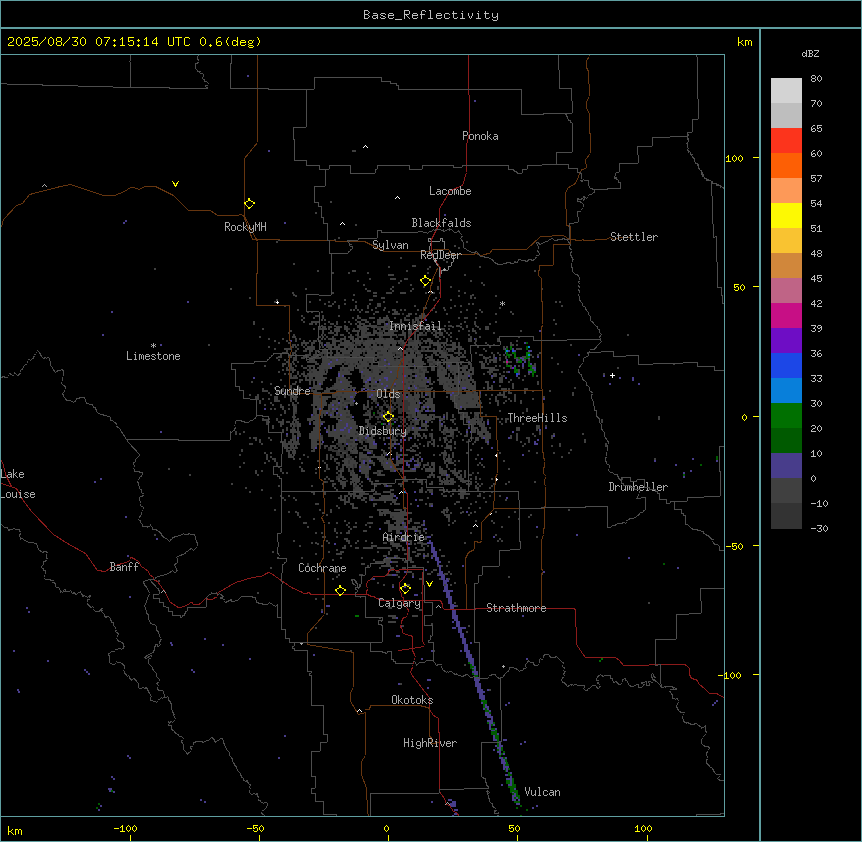Click the yellow marker below Cochrane label
862x842 pixels.
point(340,590)
